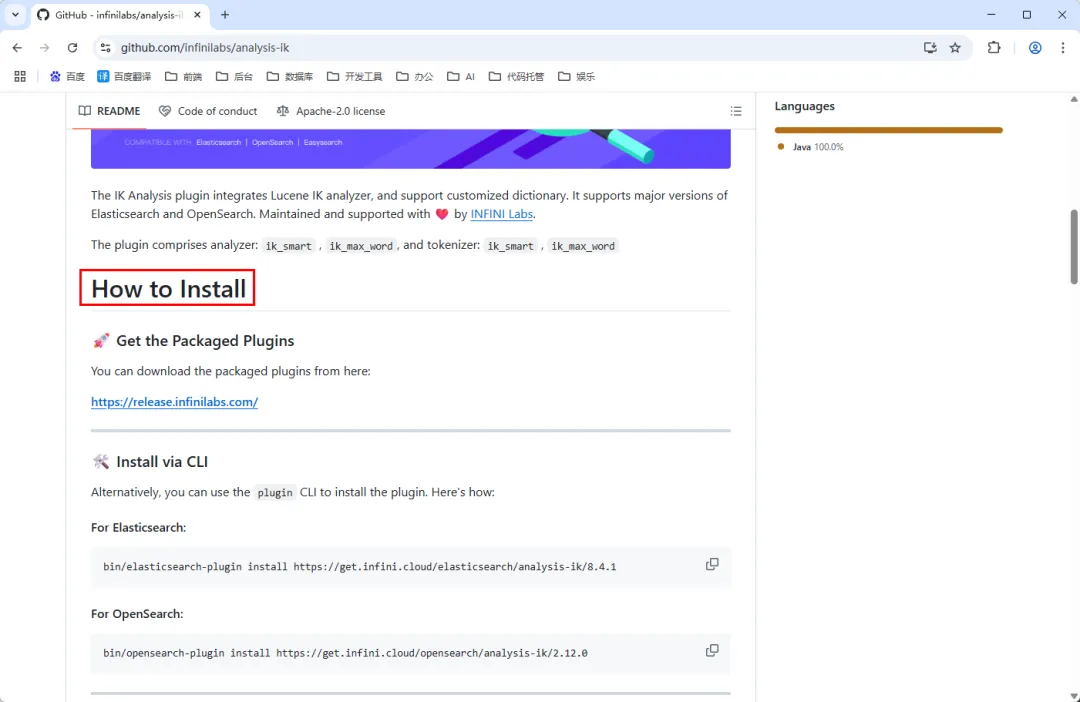View site information icon in address bar

coord(105,48)
